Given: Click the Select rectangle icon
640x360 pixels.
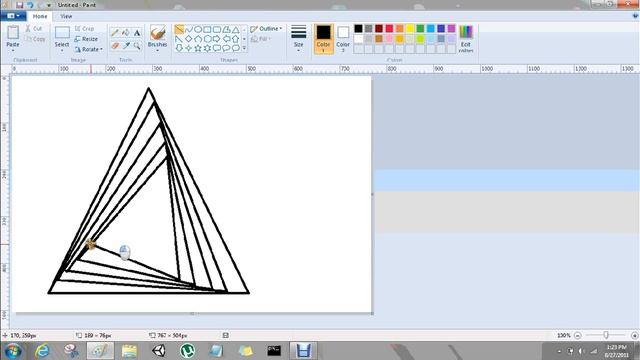Looking at the screenshot, I should coord(62,33).
